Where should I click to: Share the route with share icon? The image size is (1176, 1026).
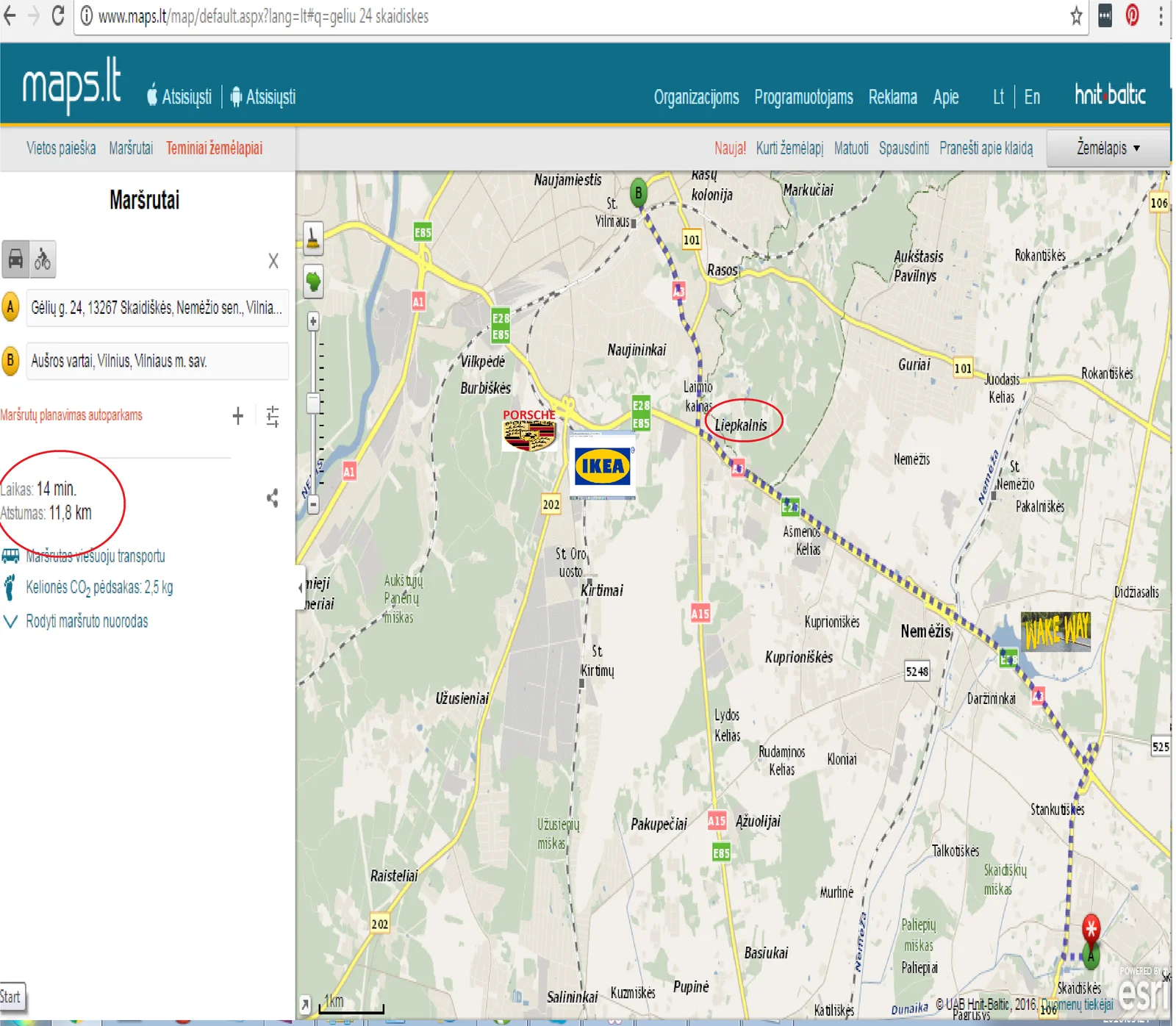click(273, 498)
